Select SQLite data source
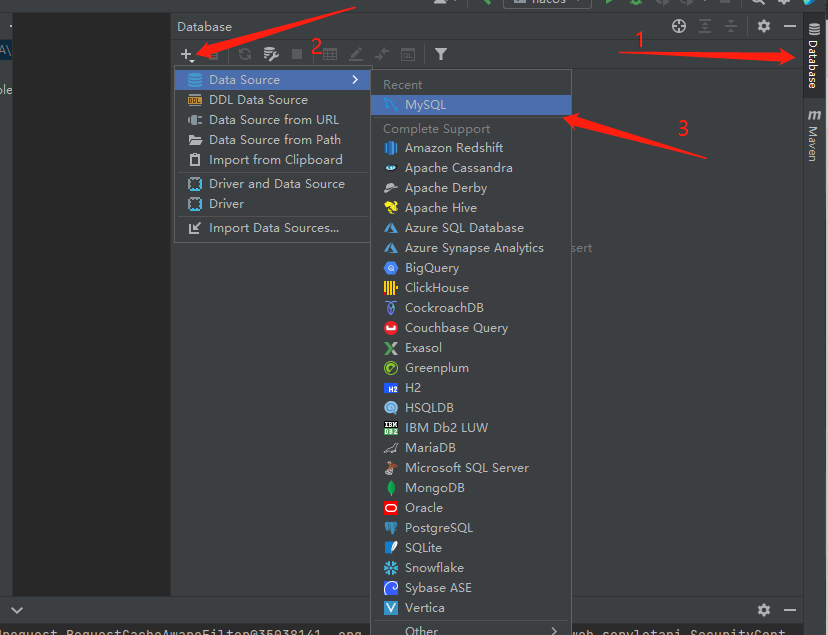The height and width of the screenshot is (635, 828). (471, 548)
